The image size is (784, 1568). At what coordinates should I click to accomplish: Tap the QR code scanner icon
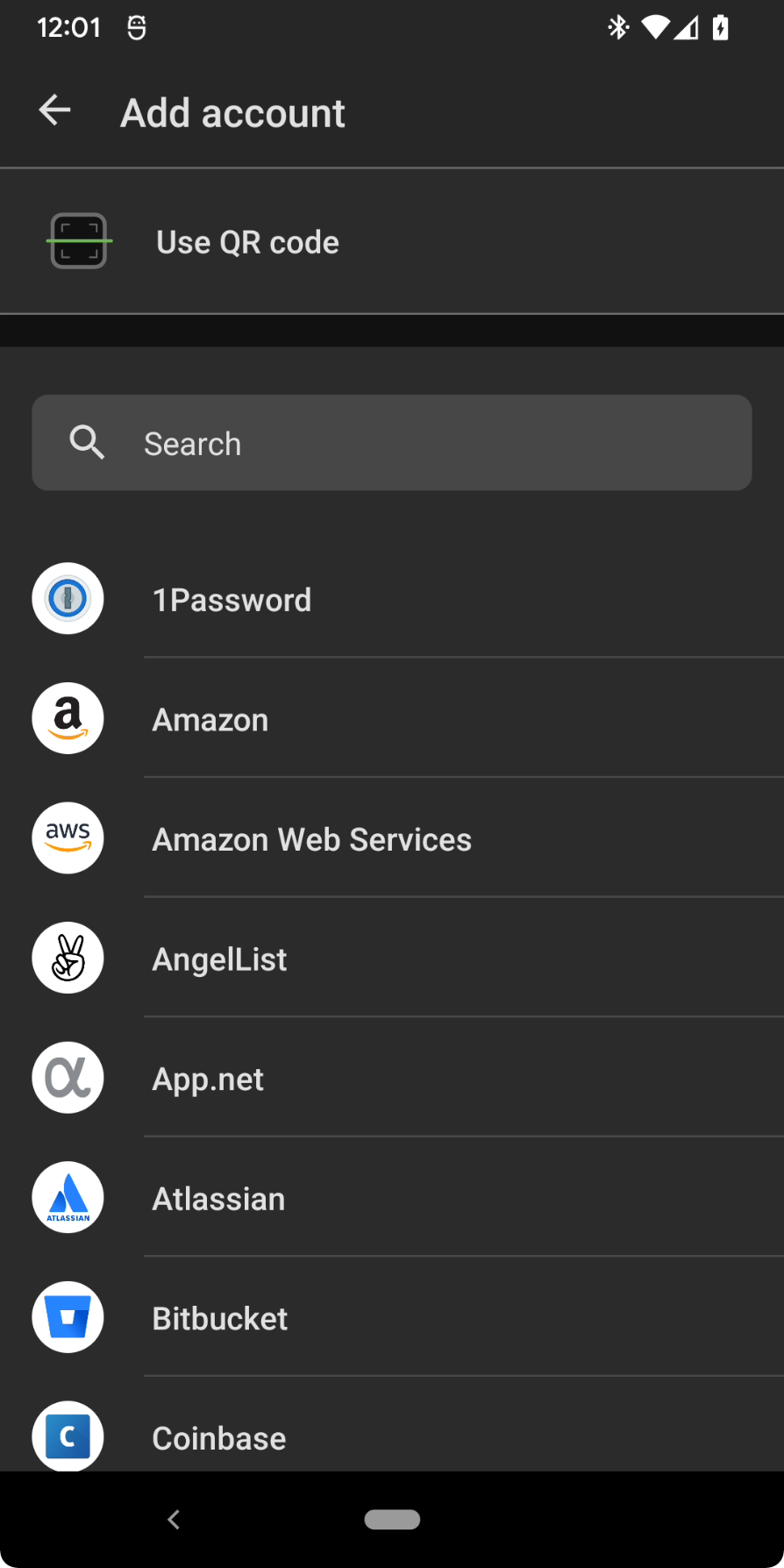(x=79, y=241)
